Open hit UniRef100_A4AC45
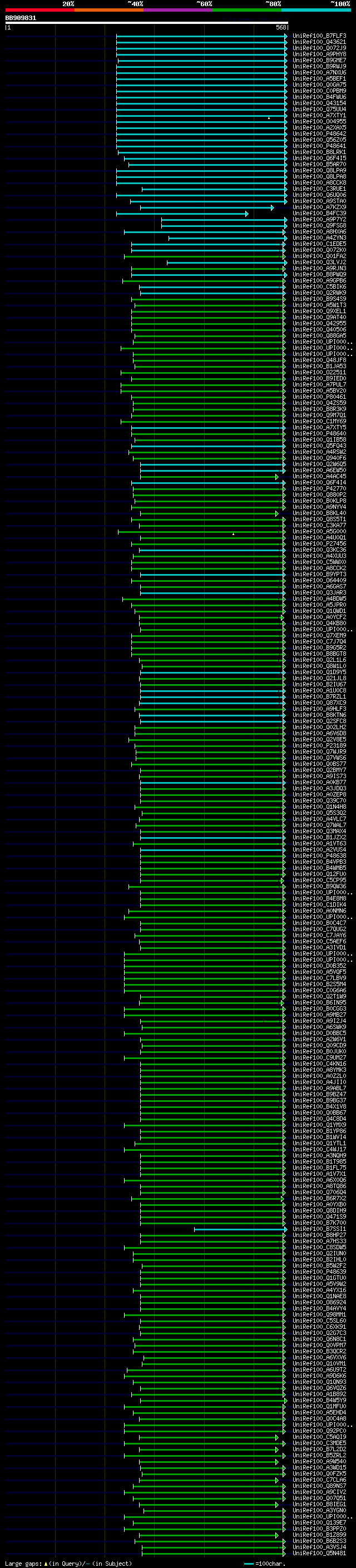 [319, 476]
